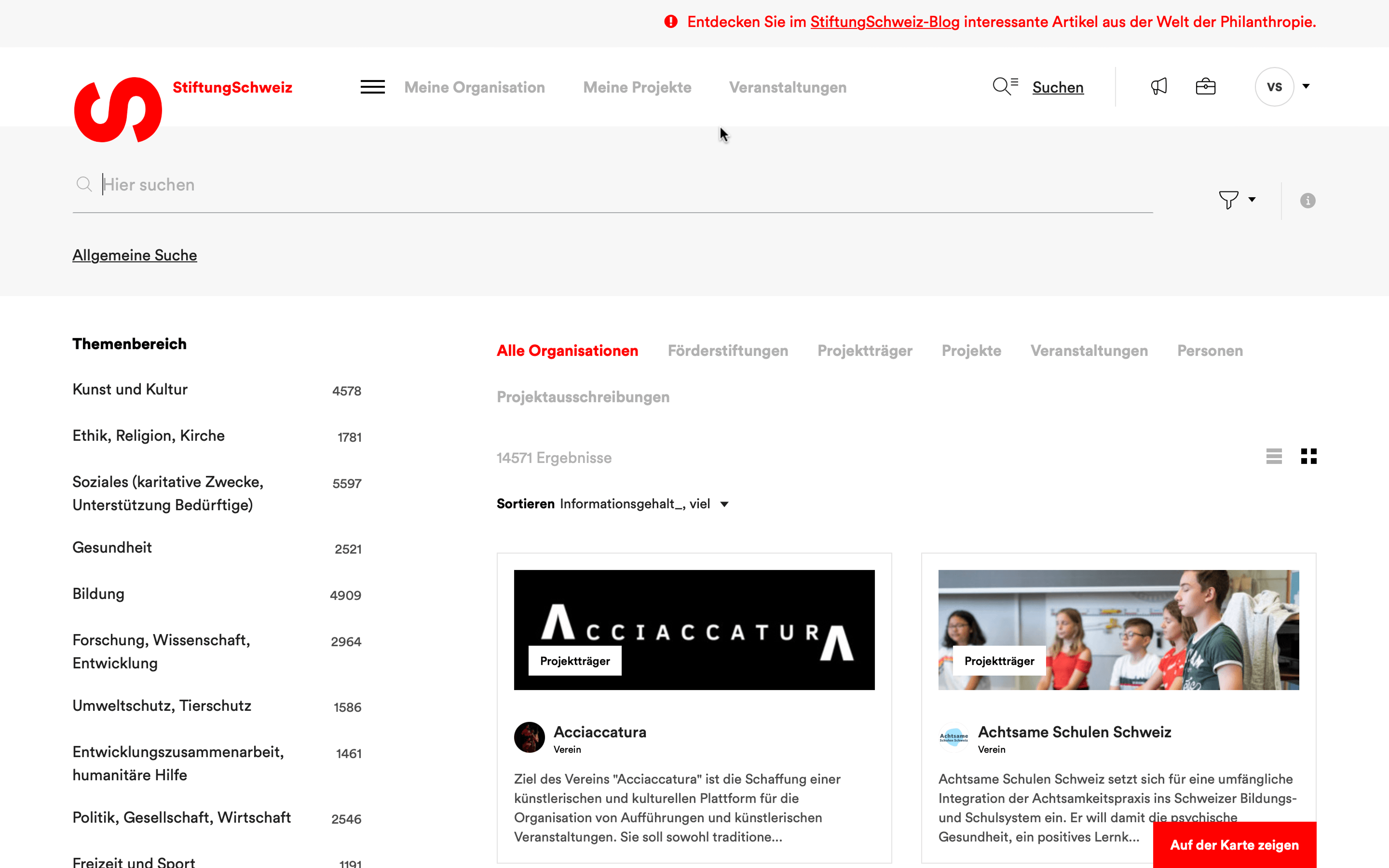Click the Acciaccatura round logo avatar
1389x868 pixels.
pyautogui.click(x=529, y=737)
